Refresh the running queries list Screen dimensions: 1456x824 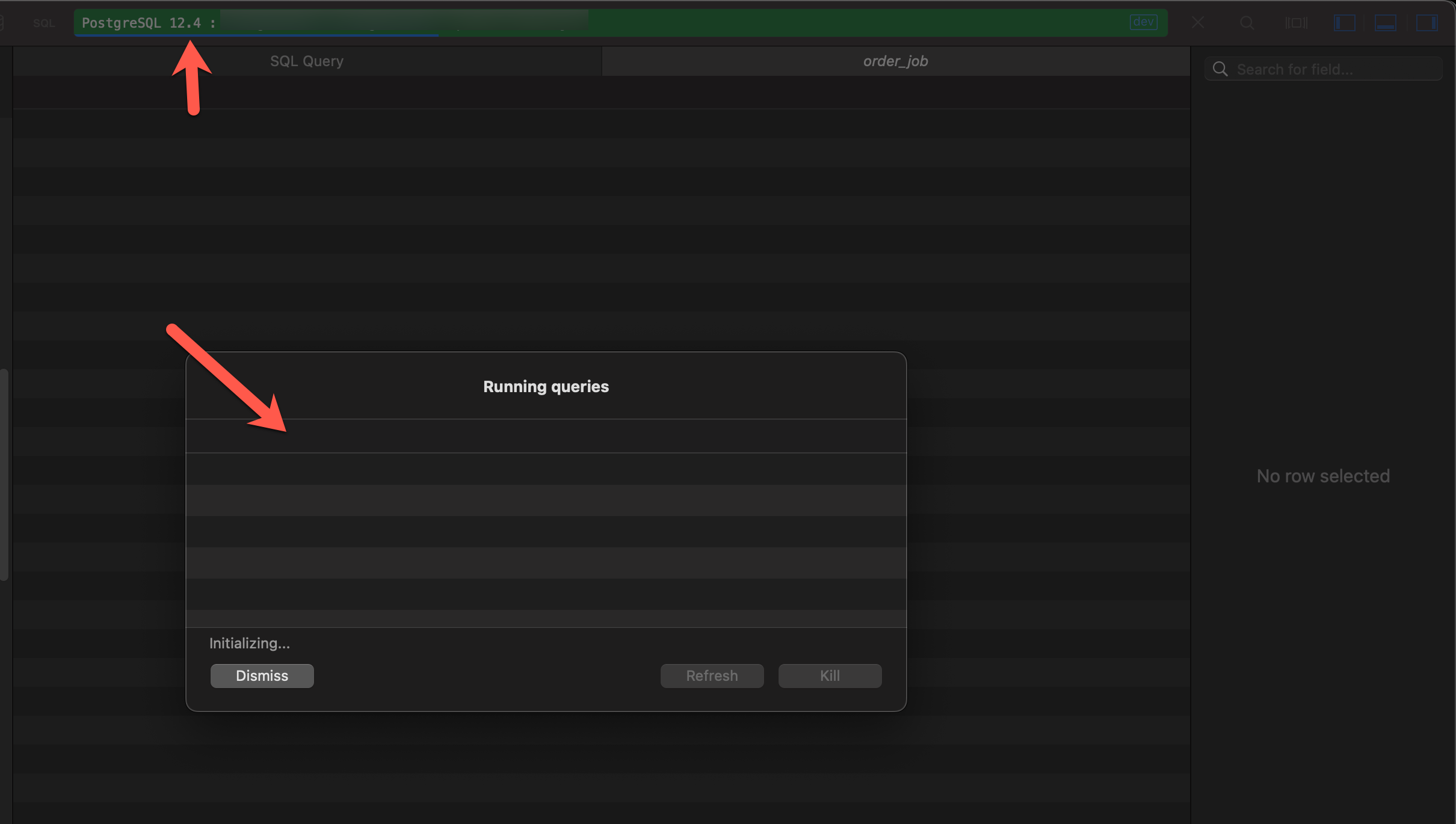point(711,675)
